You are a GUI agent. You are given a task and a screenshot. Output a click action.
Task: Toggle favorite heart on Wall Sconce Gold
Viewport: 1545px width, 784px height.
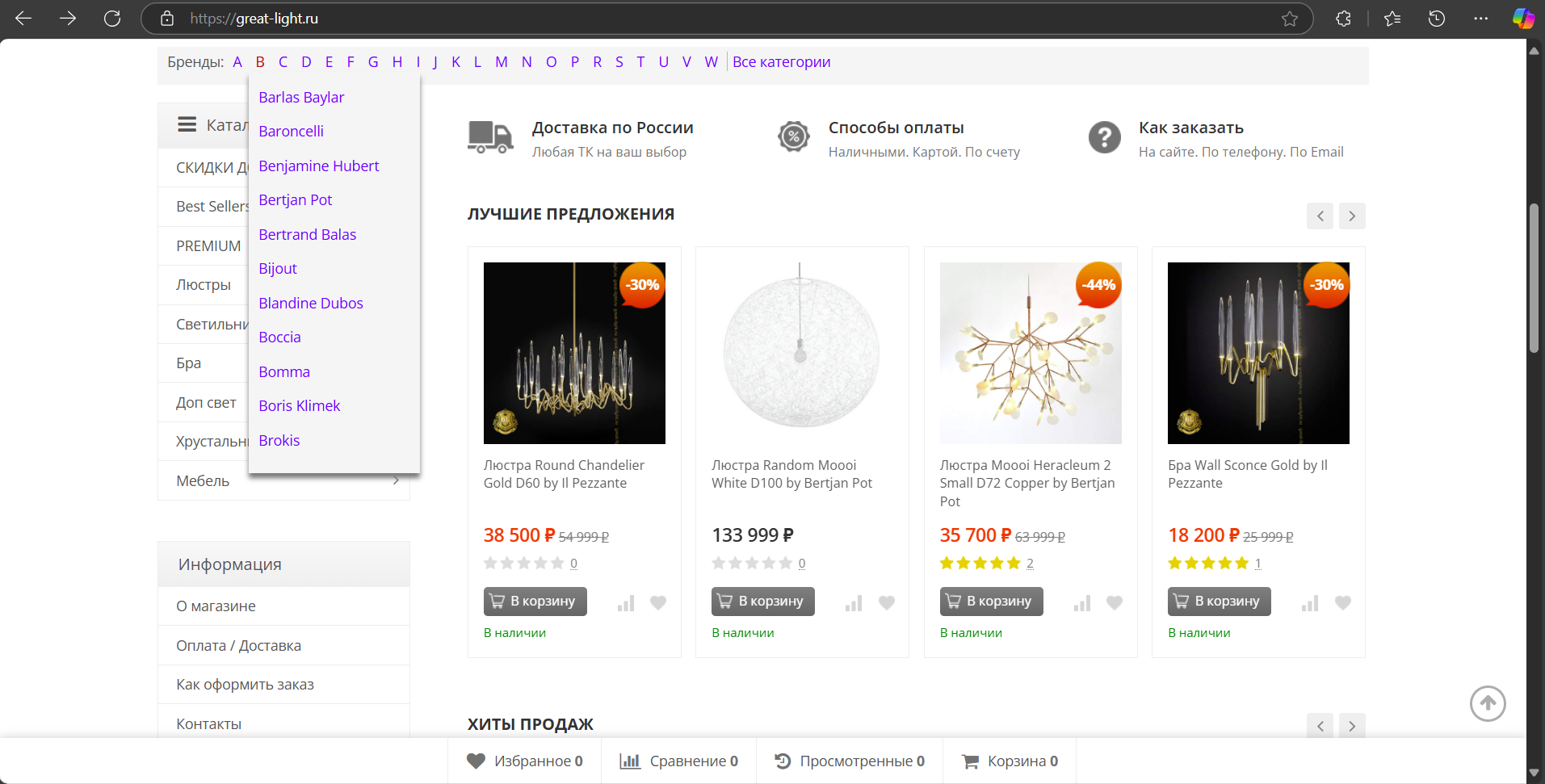pyautogui.click(x=1342, y=602)
